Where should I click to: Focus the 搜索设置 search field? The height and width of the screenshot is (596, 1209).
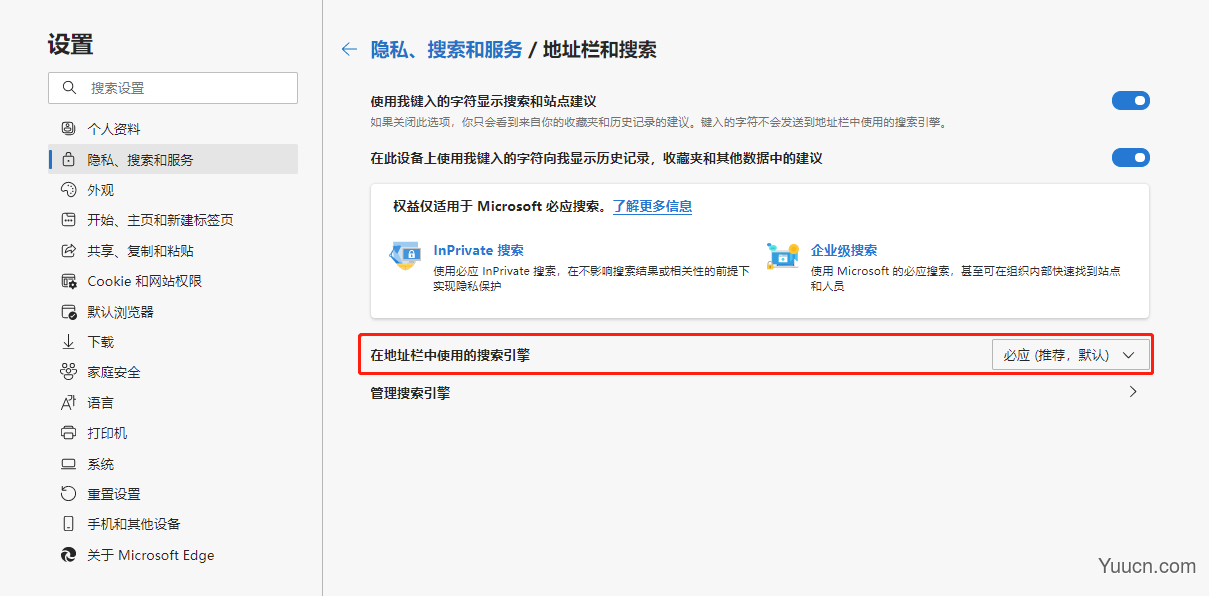click(x=173, y=88)
